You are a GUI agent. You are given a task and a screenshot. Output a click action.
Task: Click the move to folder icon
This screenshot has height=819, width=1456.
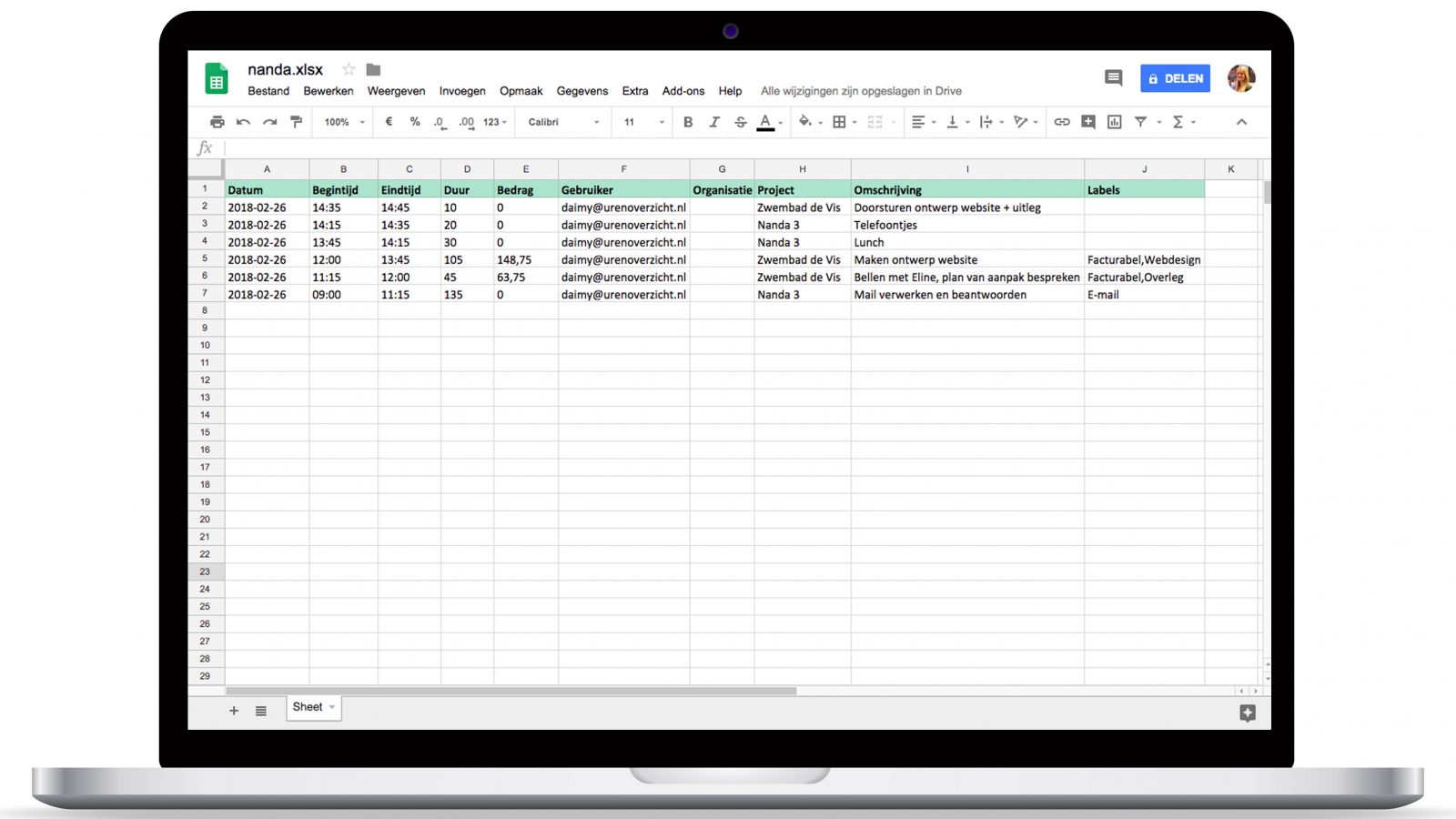373,69
